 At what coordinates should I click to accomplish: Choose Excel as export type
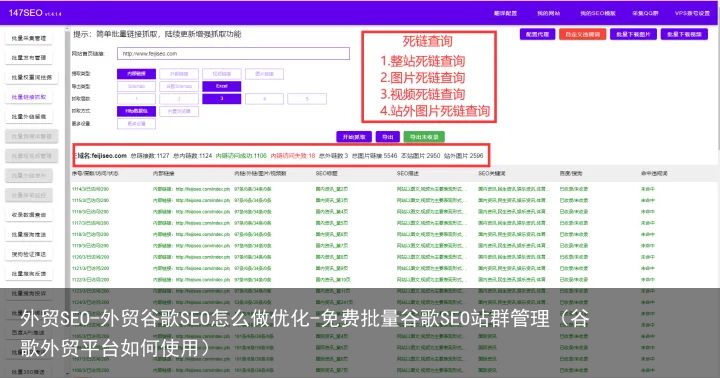coord(222,86)
